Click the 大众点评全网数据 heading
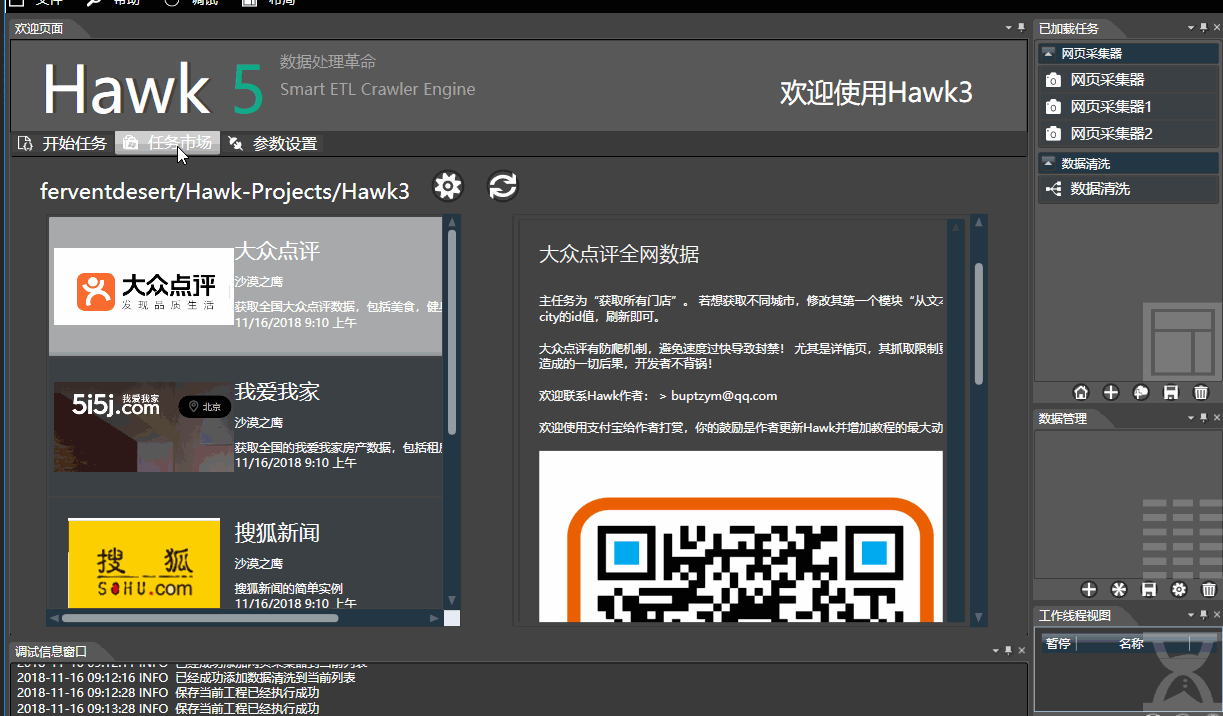 (619, 254)
